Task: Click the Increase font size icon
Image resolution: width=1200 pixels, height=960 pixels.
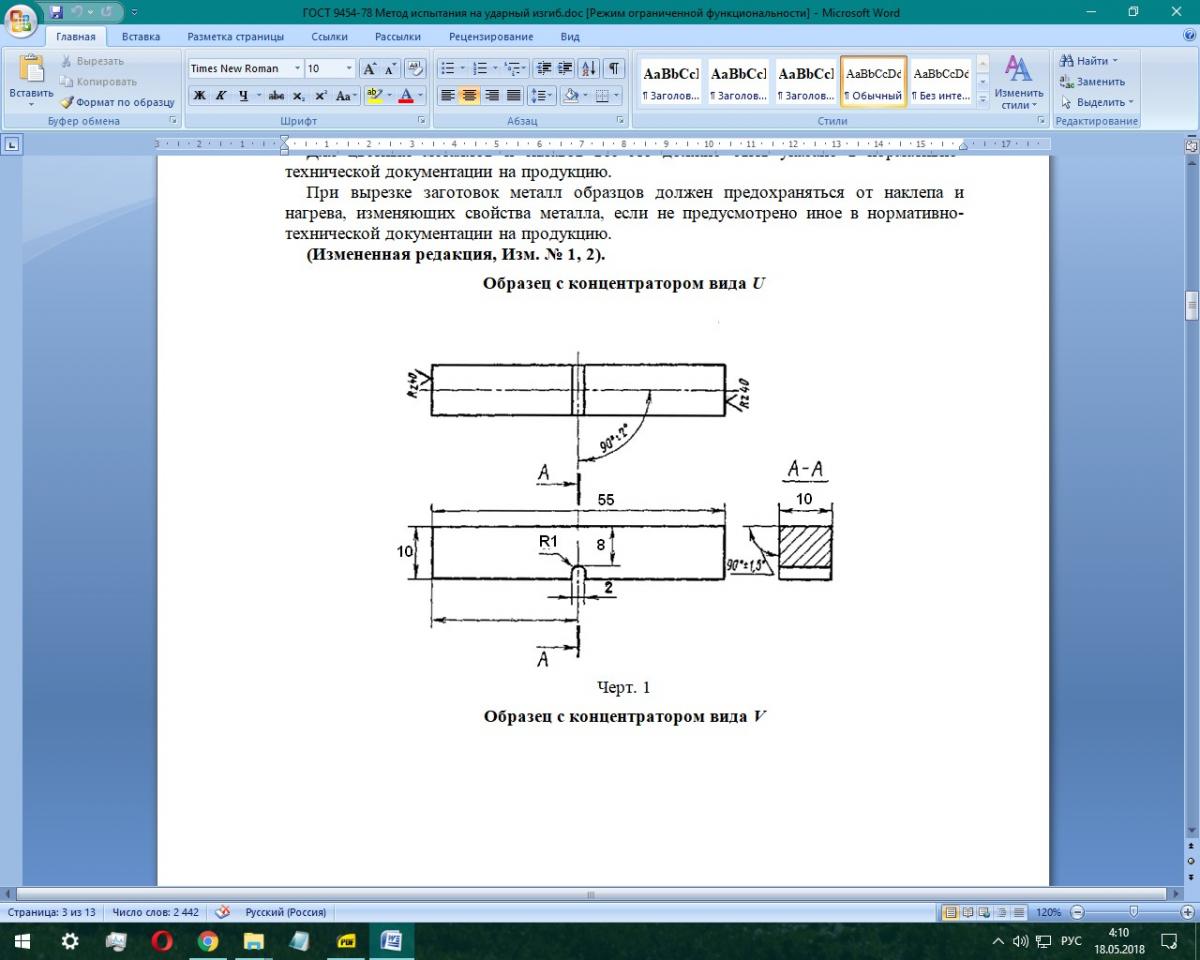Action: click(x=369, y=69)
